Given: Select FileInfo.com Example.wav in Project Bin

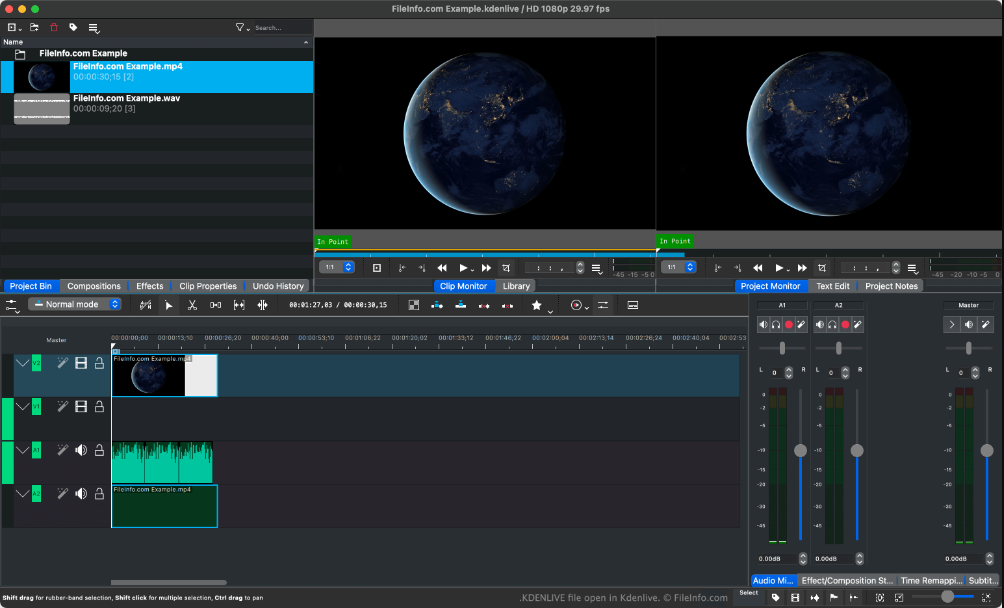Looking at the screenshot, I should point(126,99).
